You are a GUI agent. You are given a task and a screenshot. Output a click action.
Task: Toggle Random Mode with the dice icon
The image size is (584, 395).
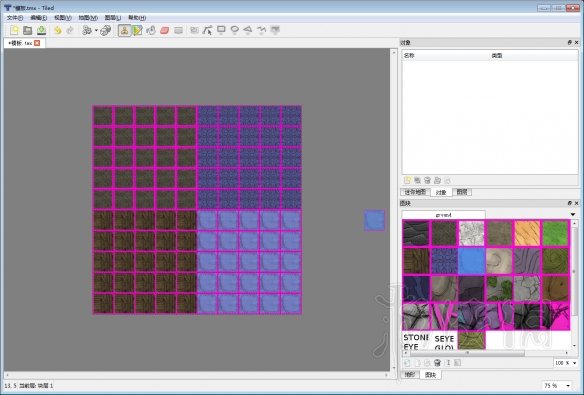tap(105, 30)
